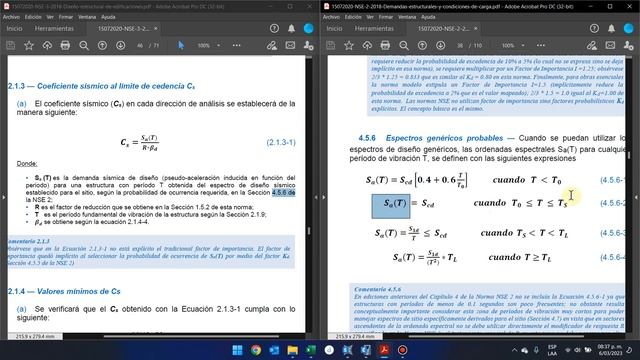Screen dimensions: 640x360
Task: Switch to Inicio tab in NSE-3 window
Action: [x=14, y=29]
